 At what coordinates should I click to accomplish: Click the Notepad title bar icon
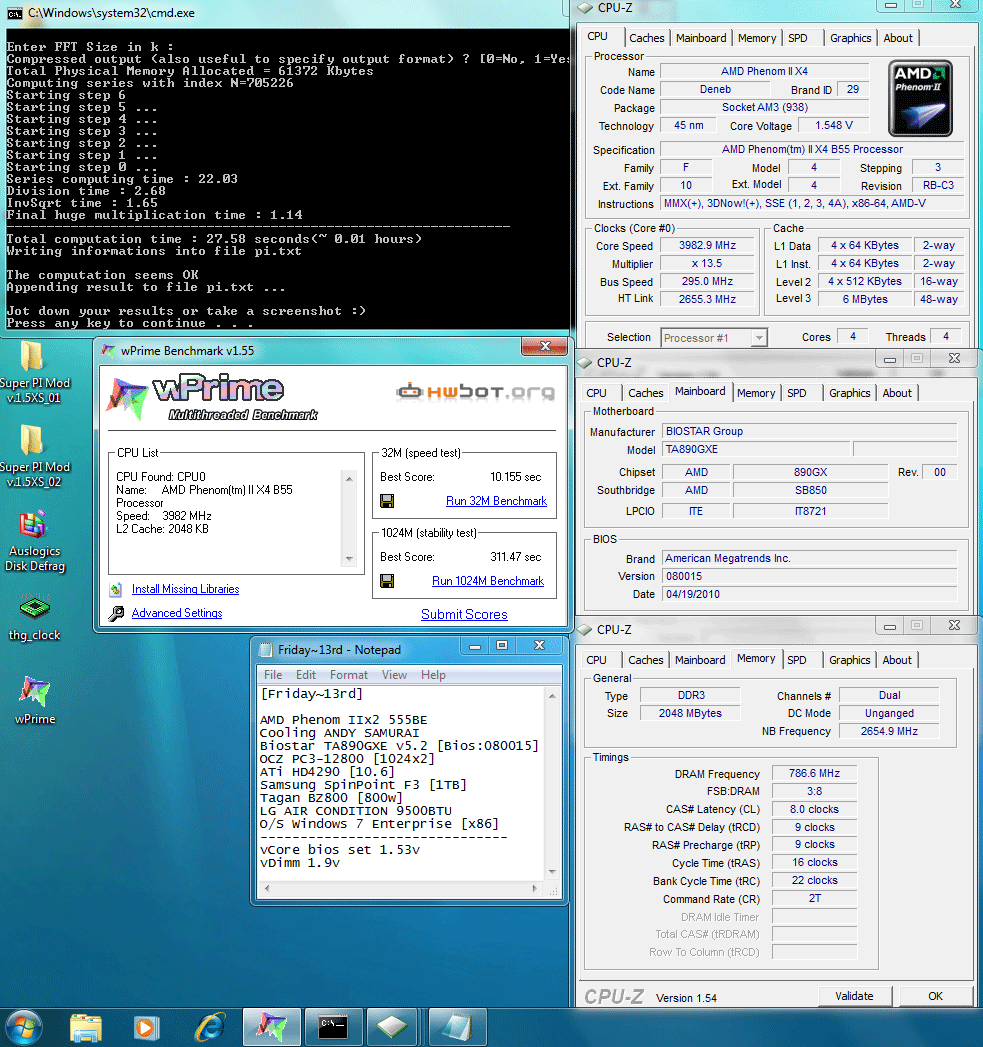pyautogui.click(x=266, y=650)
